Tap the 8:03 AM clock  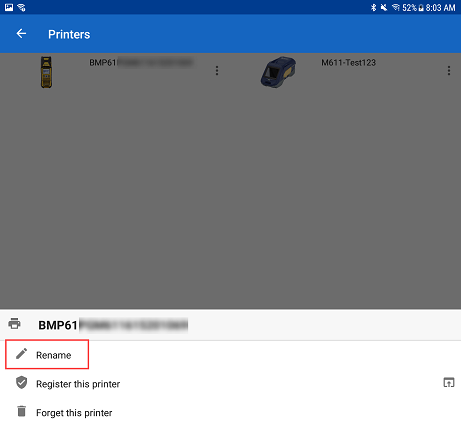[440, 7]
